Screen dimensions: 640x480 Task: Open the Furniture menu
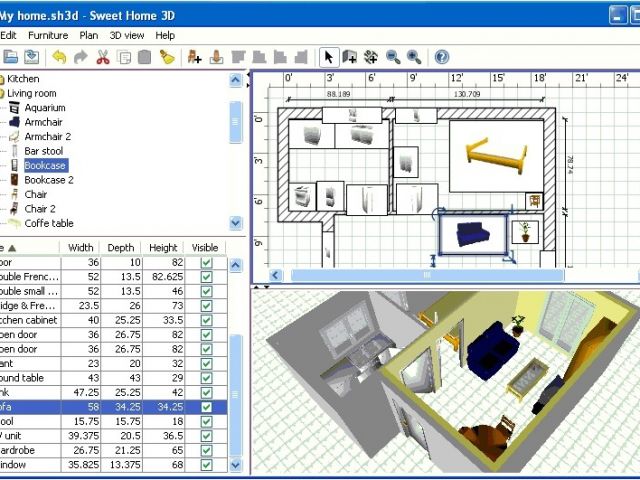click(x=48, y=35)
